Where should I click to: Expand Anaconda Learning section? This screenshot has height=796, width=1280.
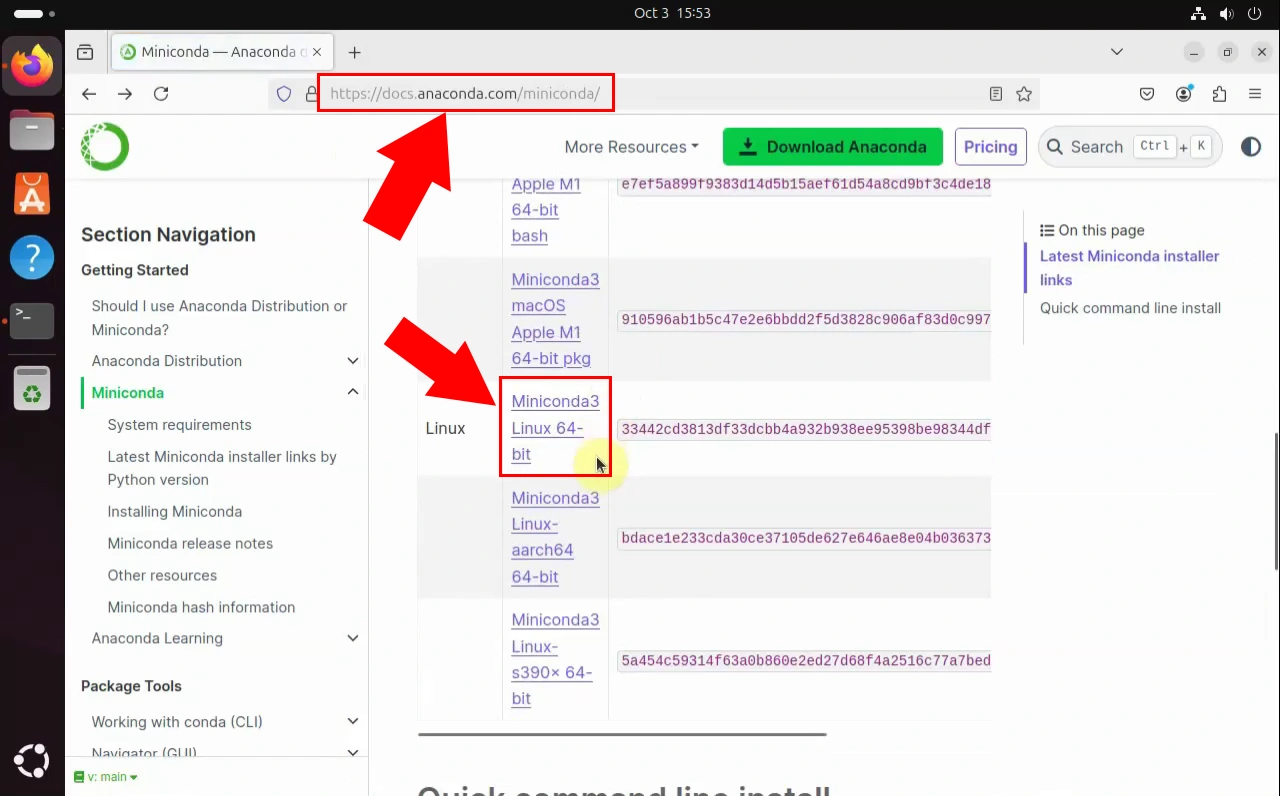point(352,638)
